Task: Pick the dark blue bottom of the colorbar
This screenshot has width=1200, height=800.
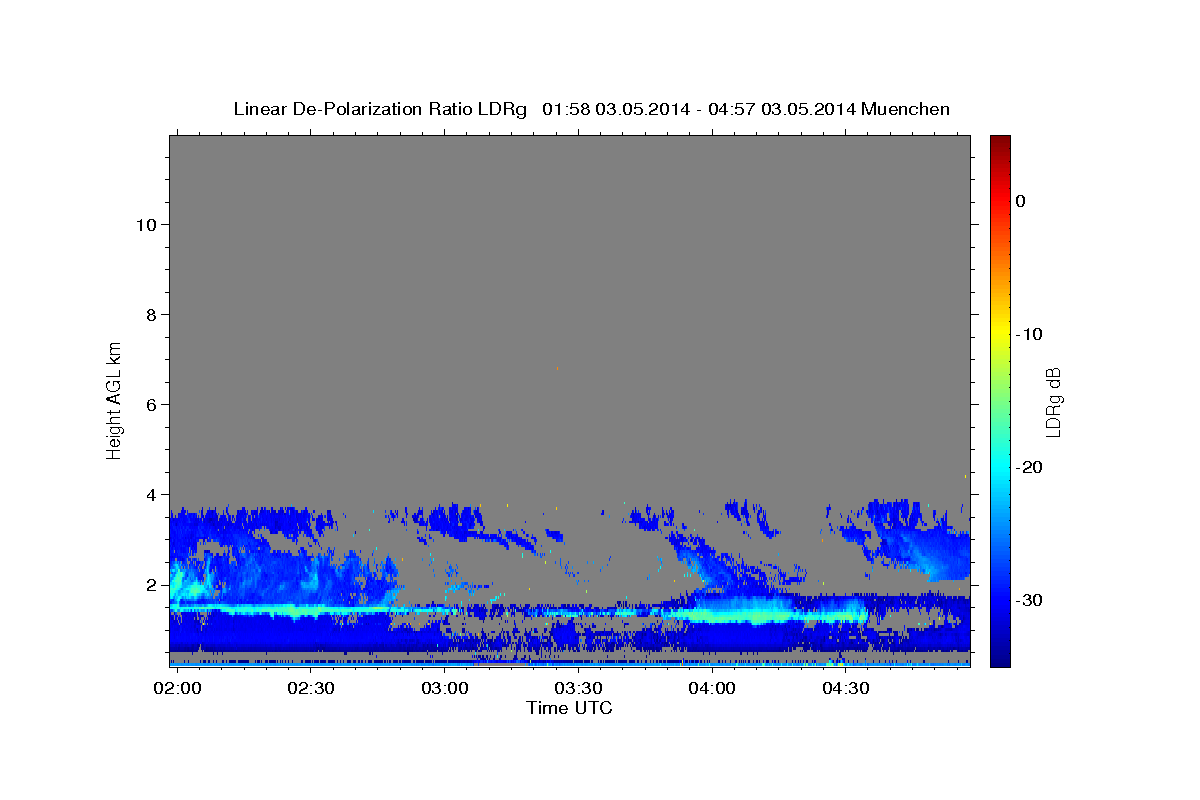Action: (1000, 658)
